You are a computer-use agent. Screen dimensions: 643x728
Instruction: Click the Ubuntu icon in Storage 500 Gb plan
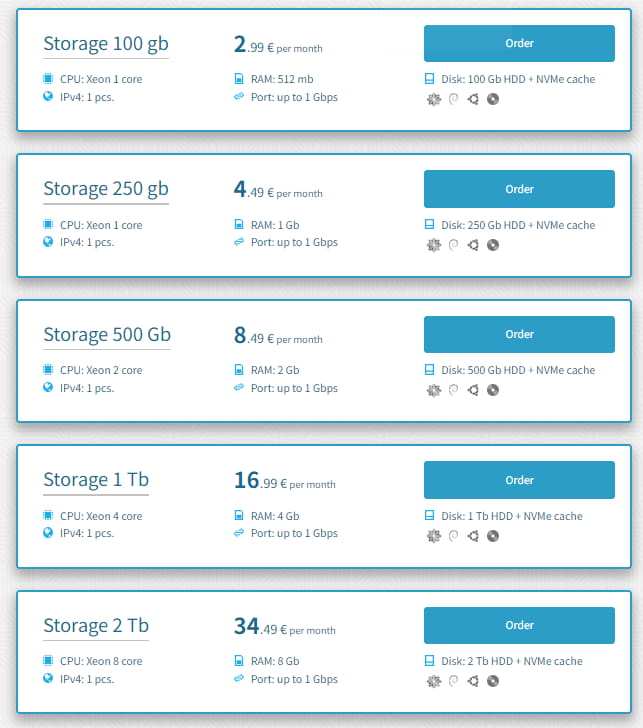point(473,390)
